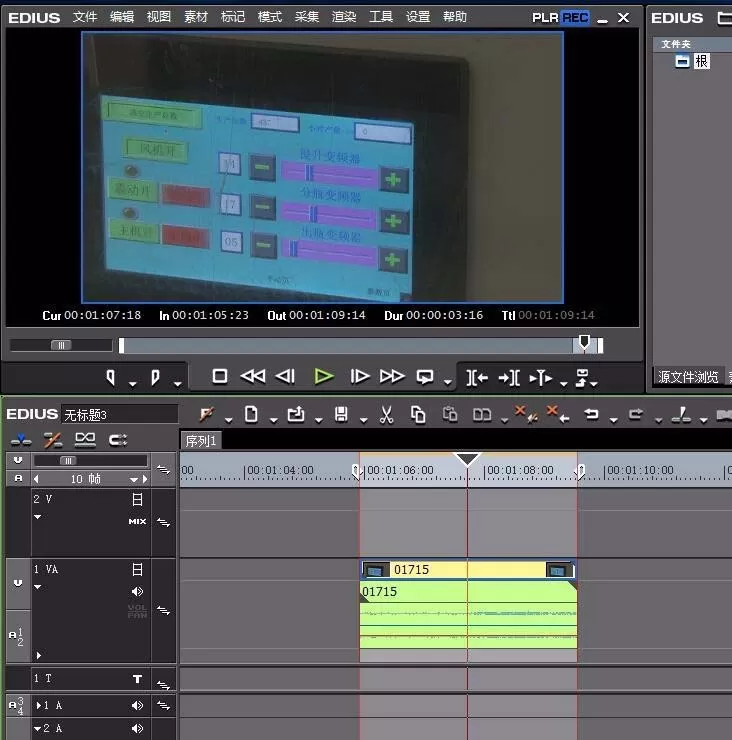Click the ripple delete icon
Image resolution: width=732 pixels, height=740 pixels.
pyautogui.click(x=557, y=414)
